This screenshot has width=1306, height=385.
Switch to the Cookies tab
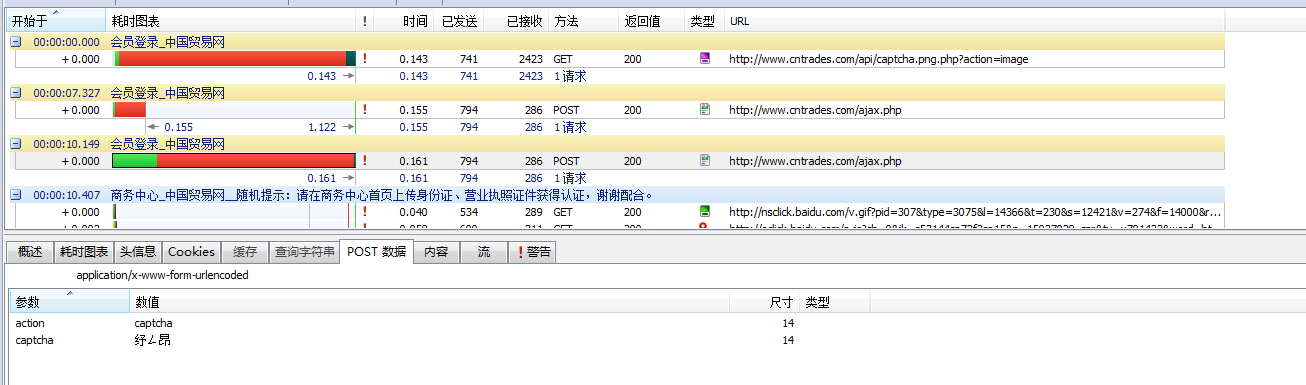[191, 252]
